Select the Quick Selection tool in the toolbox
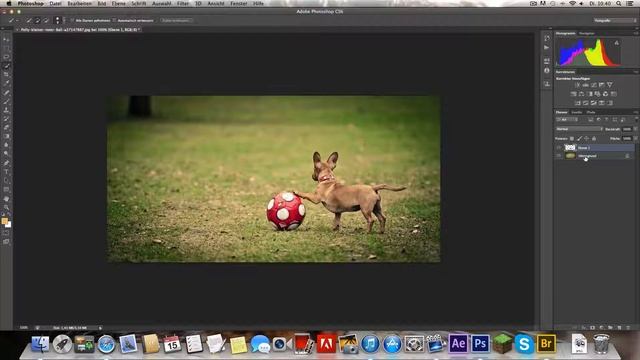 coord(7,66)
